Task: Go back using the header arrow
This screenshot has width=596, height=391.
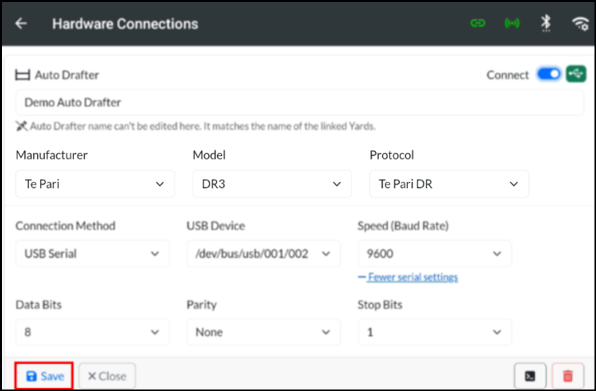Action: (21, 24)
